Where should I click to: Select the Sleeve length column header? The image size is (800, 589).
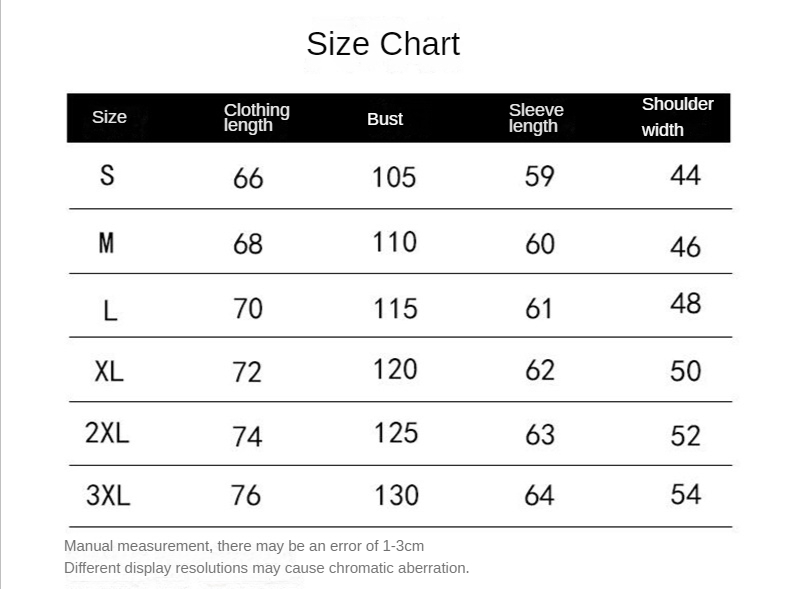(x=536, y=118)
